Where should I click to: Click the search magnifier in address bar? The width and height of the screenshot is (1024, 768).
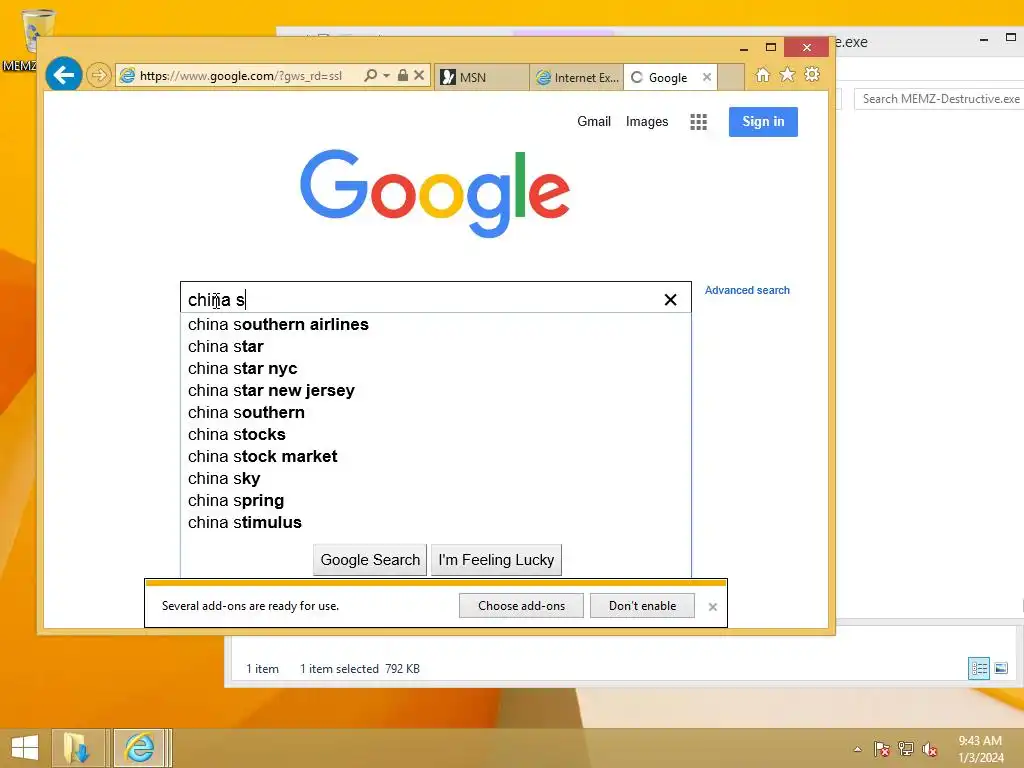click(370, 76)
